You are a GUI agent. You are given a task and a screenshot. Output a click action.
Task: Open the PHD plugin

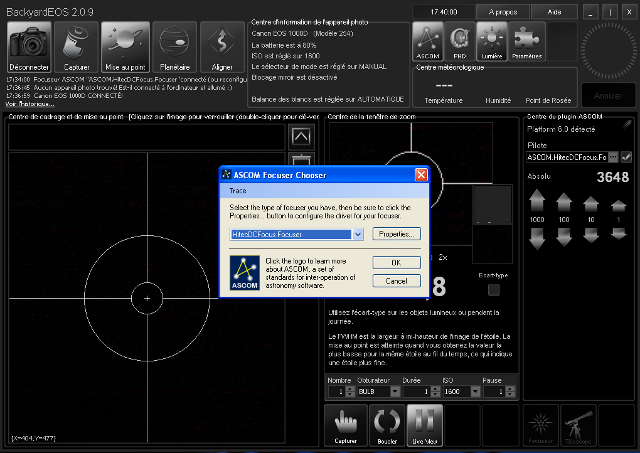[460, 41]
